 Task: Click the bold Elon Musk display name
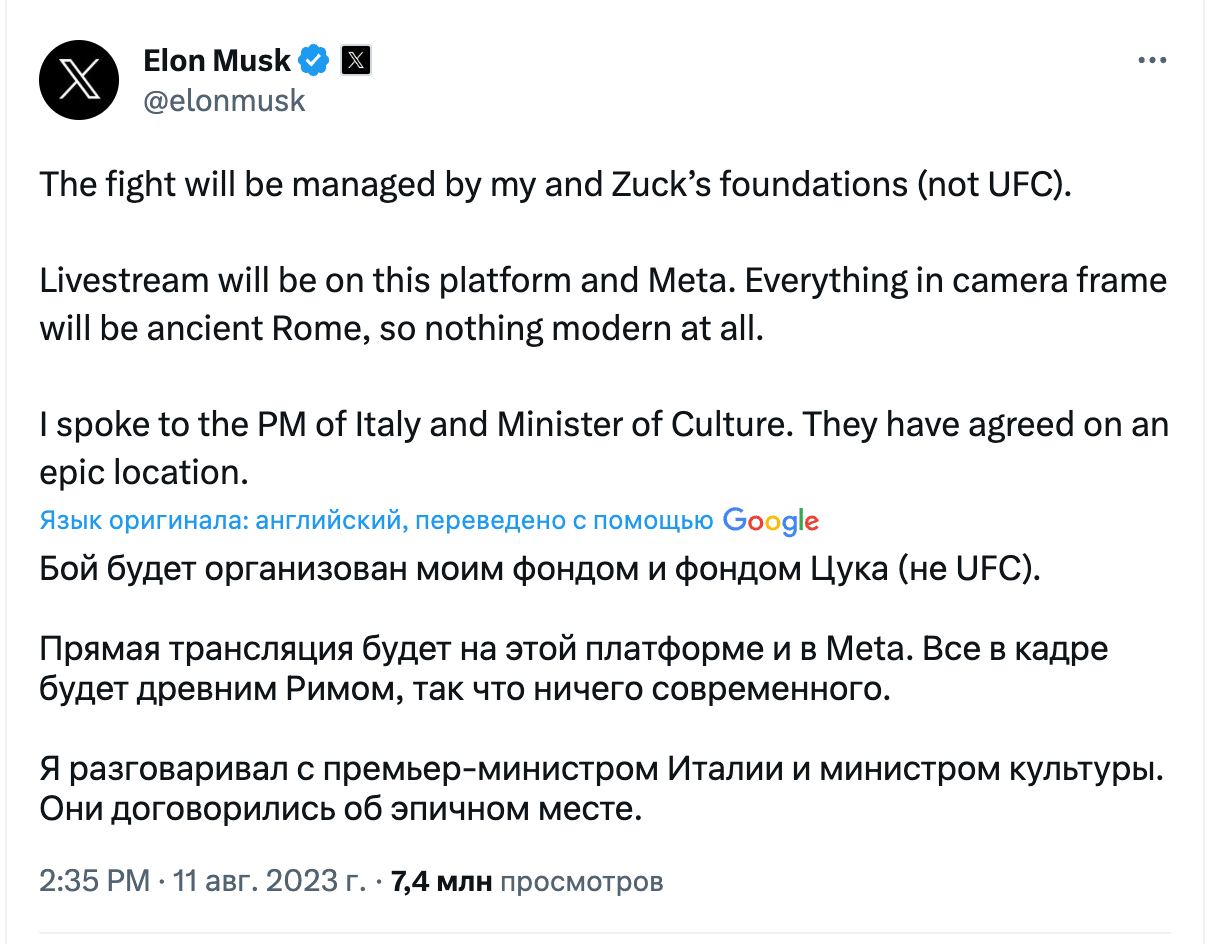click(x=216, y=59)
